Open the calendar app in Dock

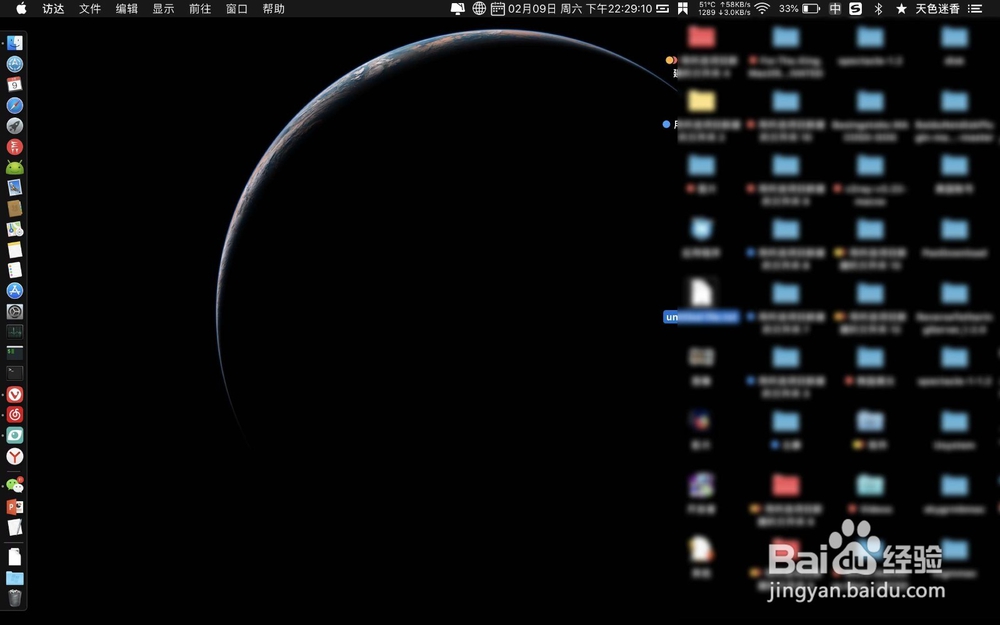tap(15, 84)
